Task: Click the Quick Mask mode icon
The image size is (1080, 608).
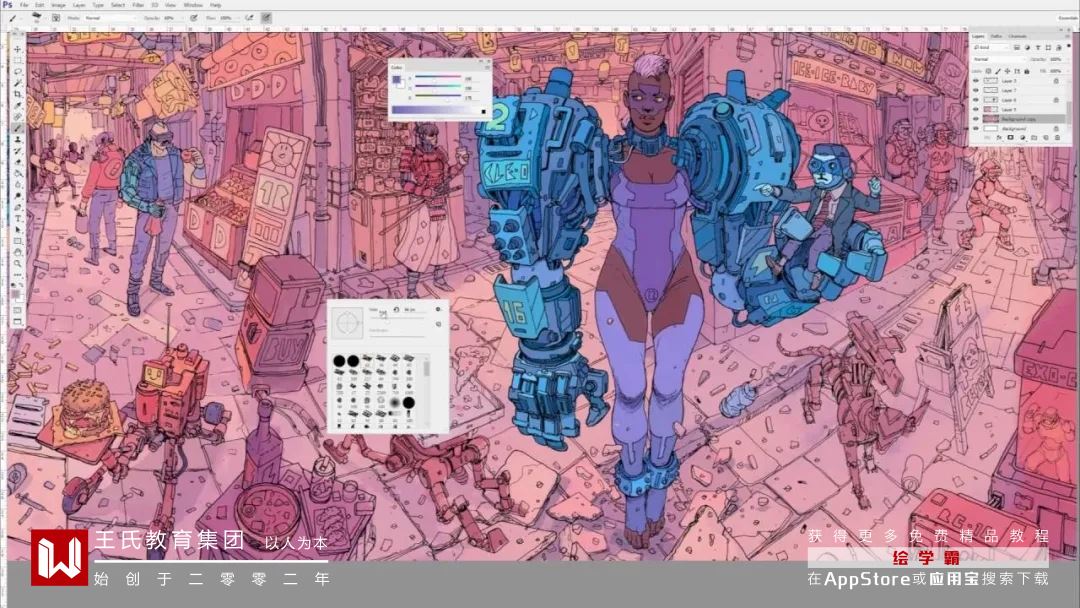Action: (x=17, y=309)
